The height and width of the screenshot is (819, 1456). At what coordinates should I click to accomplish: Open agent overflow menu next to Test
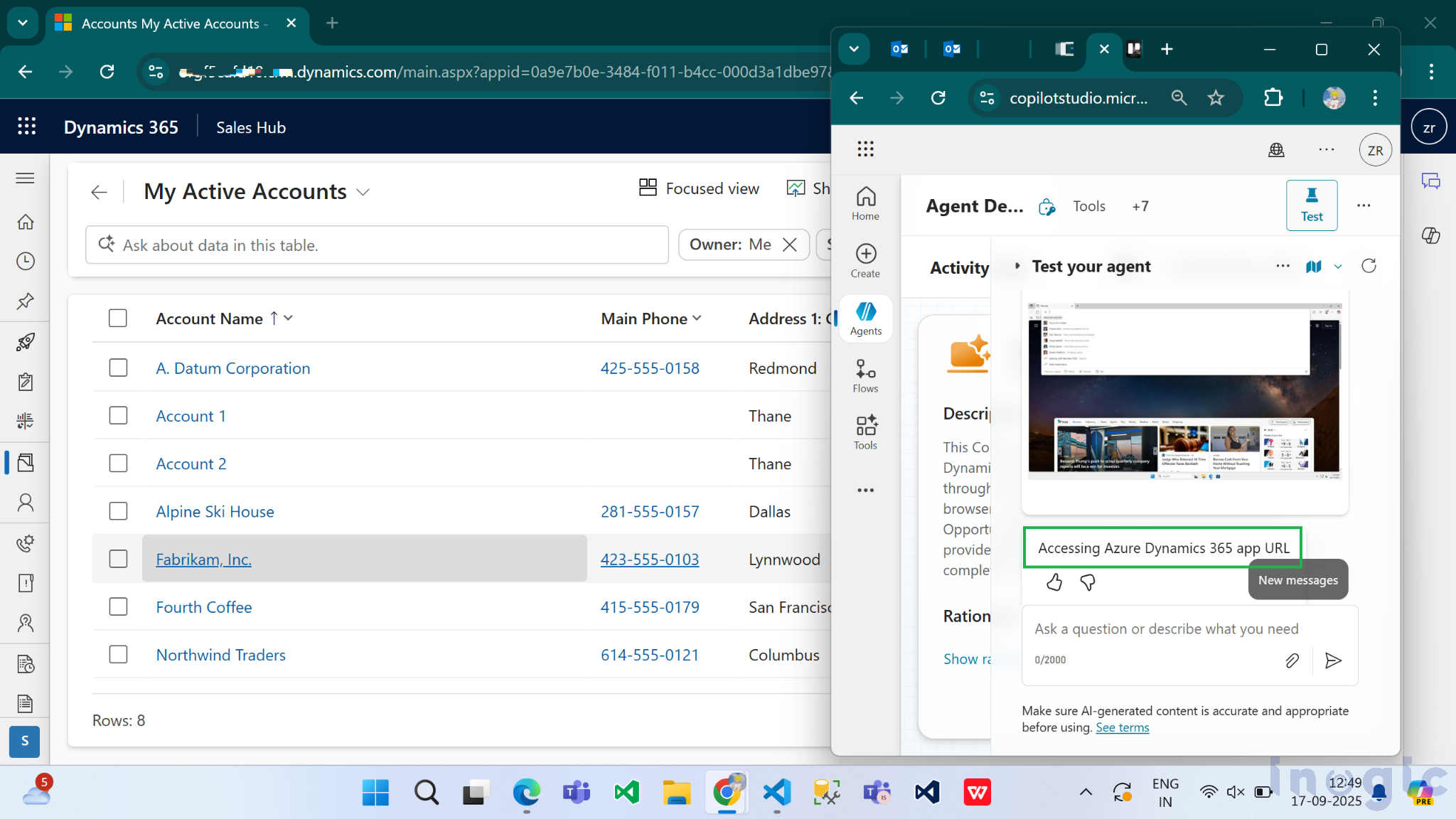[1363, 205]
